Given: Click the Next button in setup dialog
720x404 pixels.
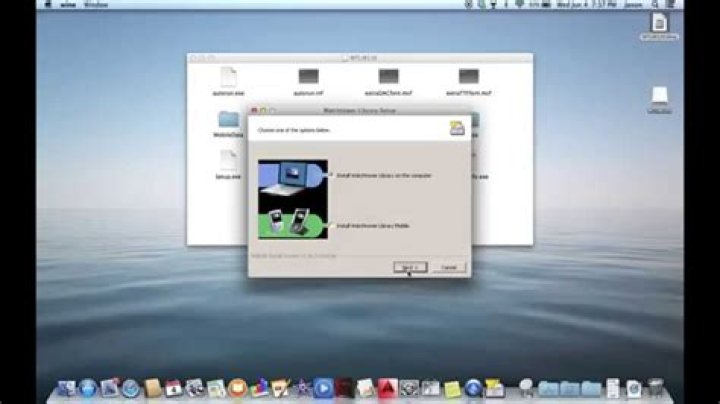Looking at the screenshot, I should [407, 267].
